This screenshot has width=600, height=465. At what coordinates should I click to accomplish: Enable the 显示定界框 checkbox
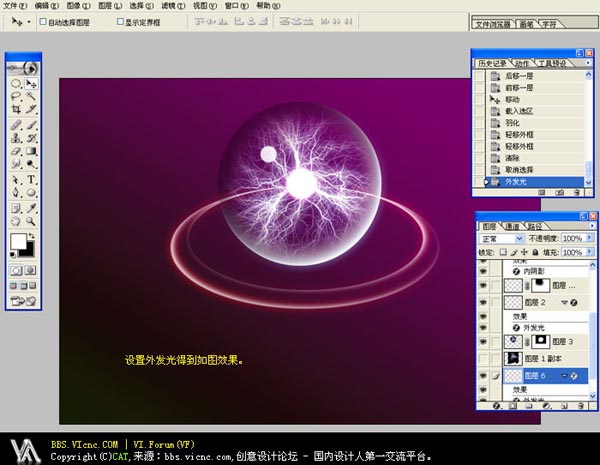pyautogui.click(x=117, y=21)
